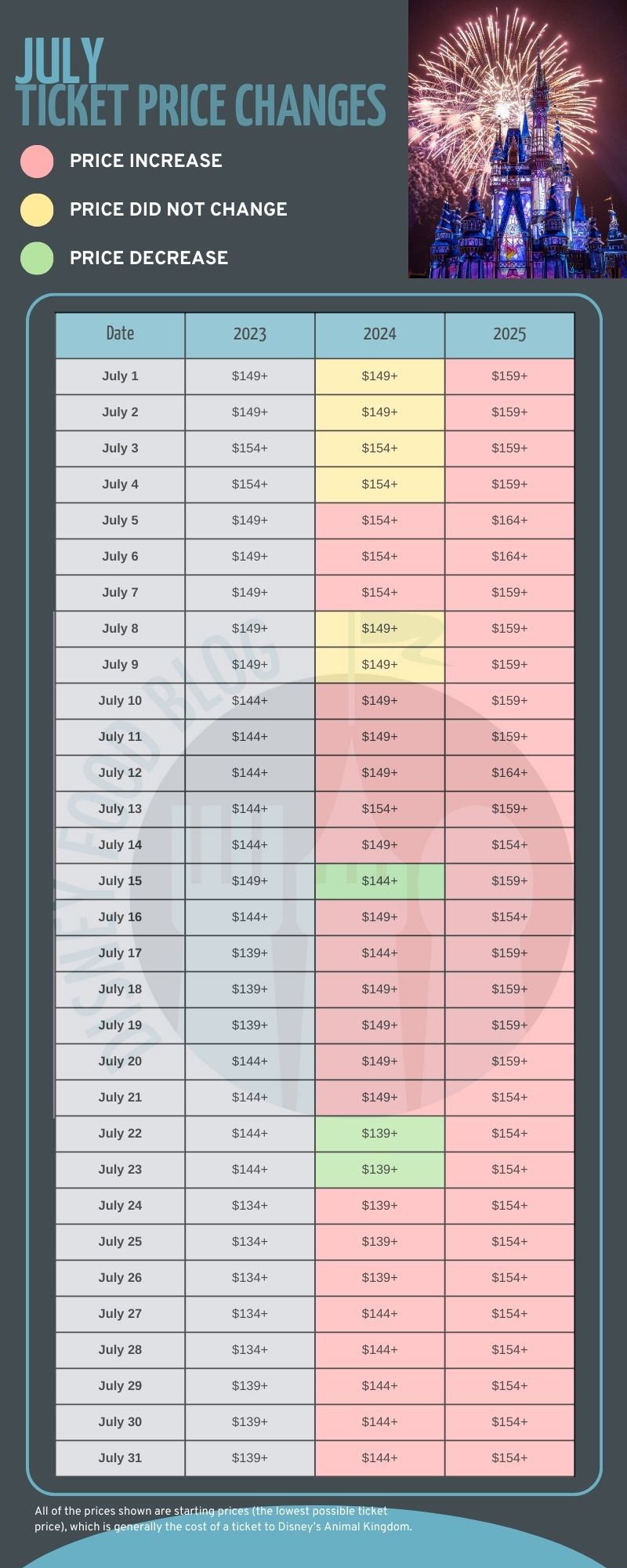
Task: Select the 2025 column header
Action: [x=509, y=334]
